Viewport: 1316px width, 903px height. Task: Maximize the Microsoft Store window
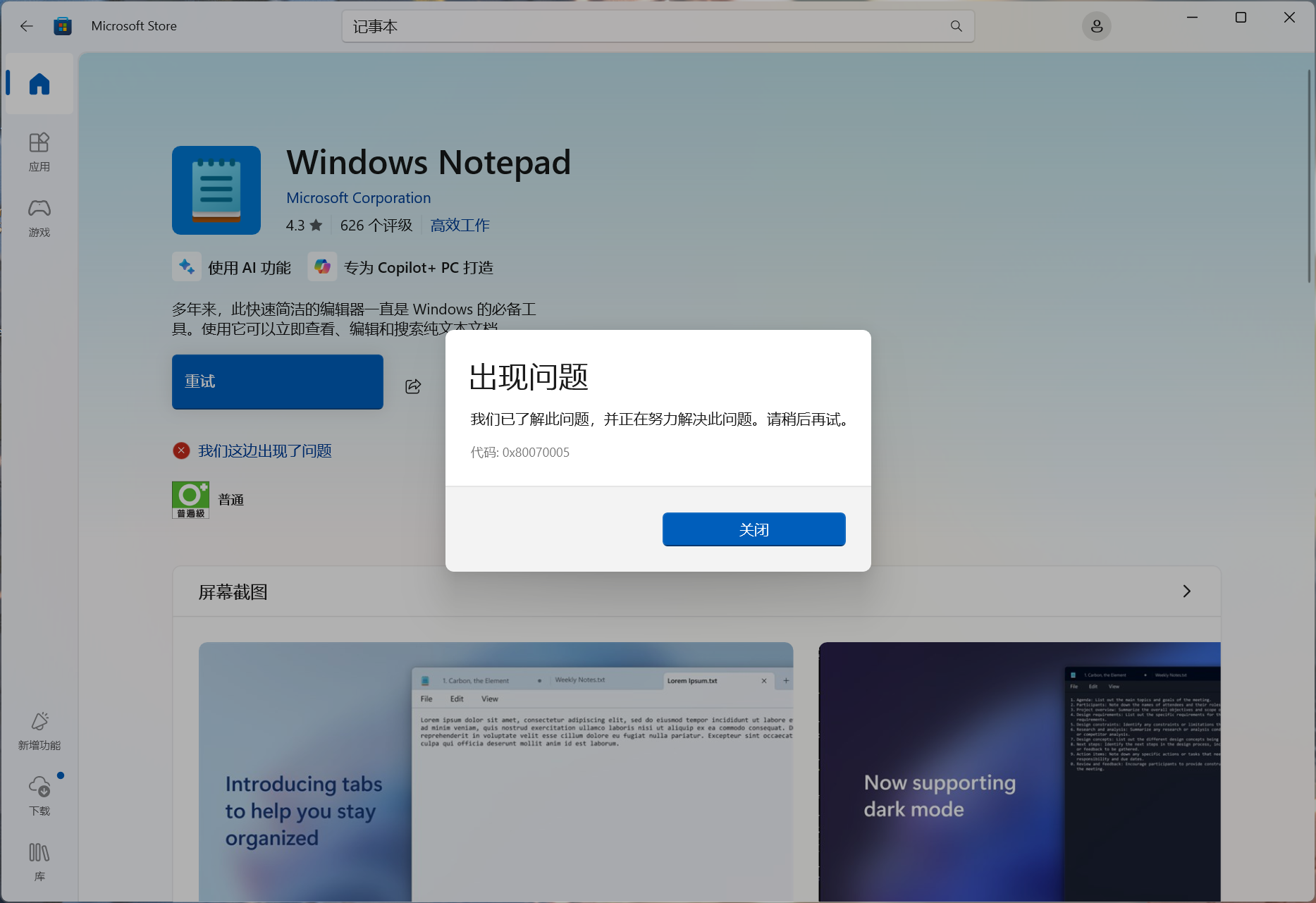[x=1241, y=18]
